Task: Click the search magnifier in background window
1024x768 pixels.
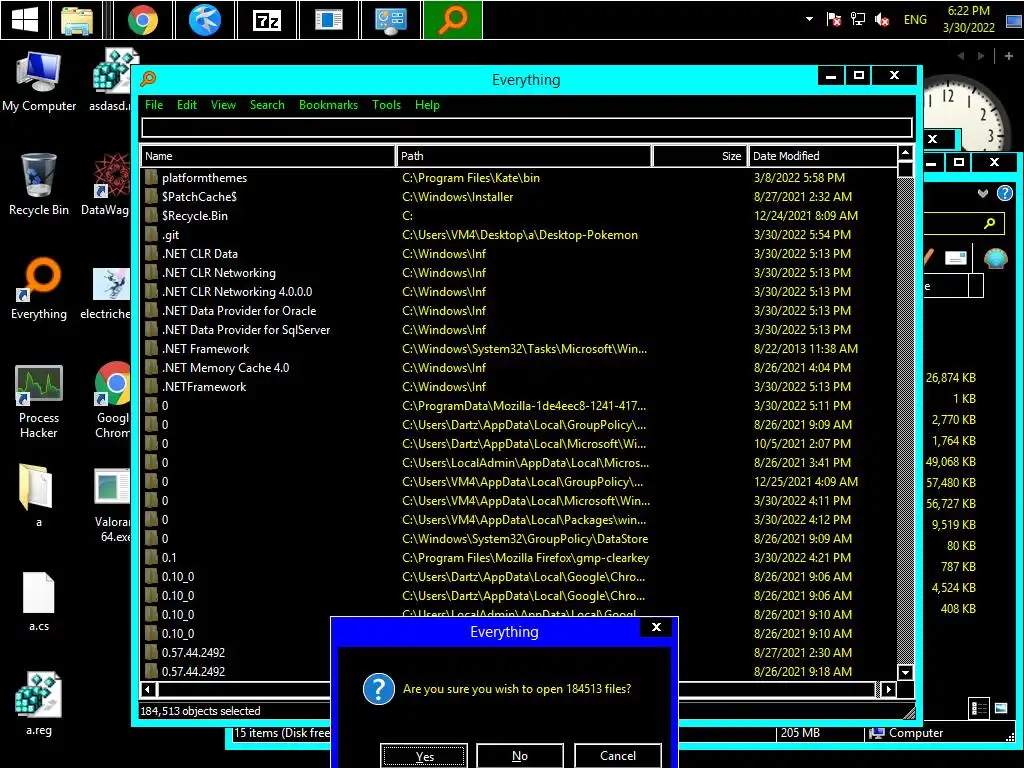Action: coord(990,223)
